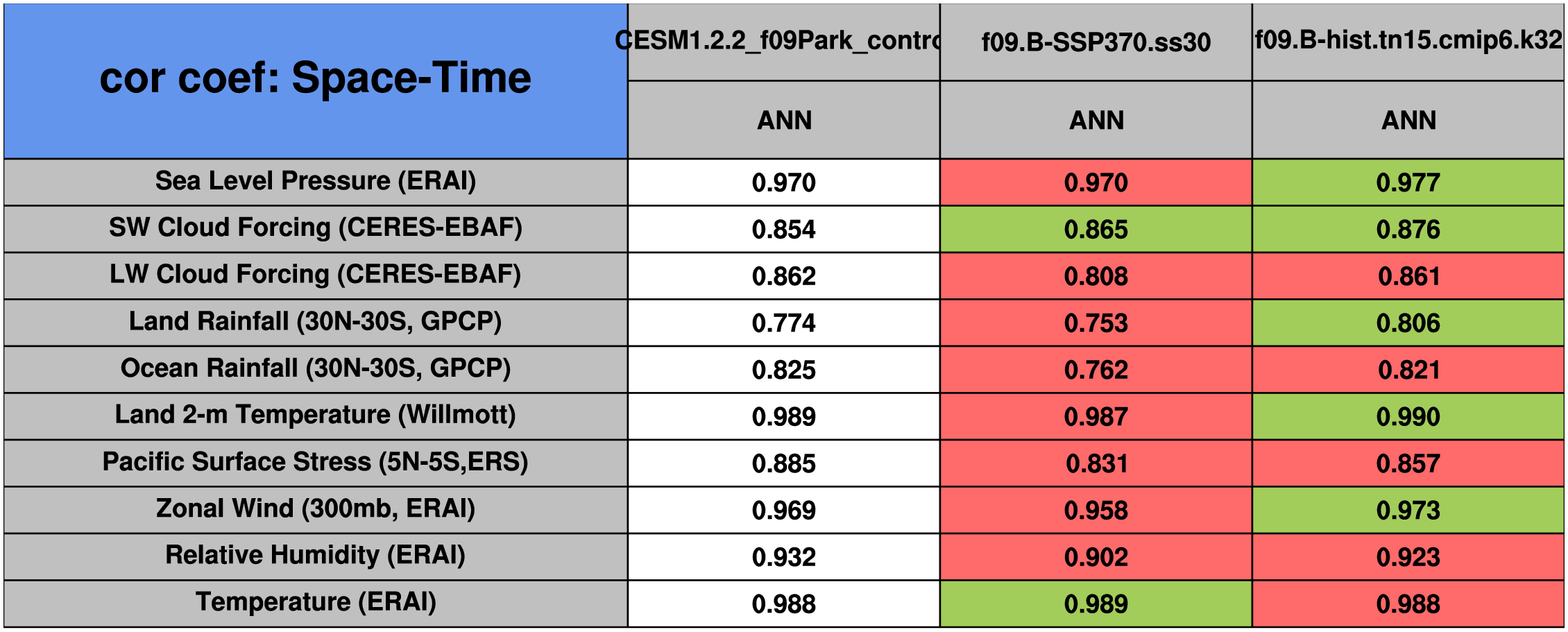
Task: Click the Pacific Surface Stress (5N-5S,ERS) label
Action: pyautogui.click(x=316, y=462)
